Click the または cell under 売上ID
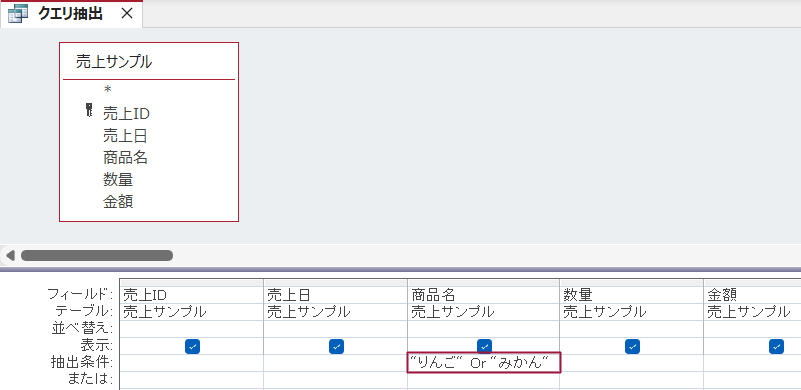Viewport: 801px width, 390px height. (192, 380)
